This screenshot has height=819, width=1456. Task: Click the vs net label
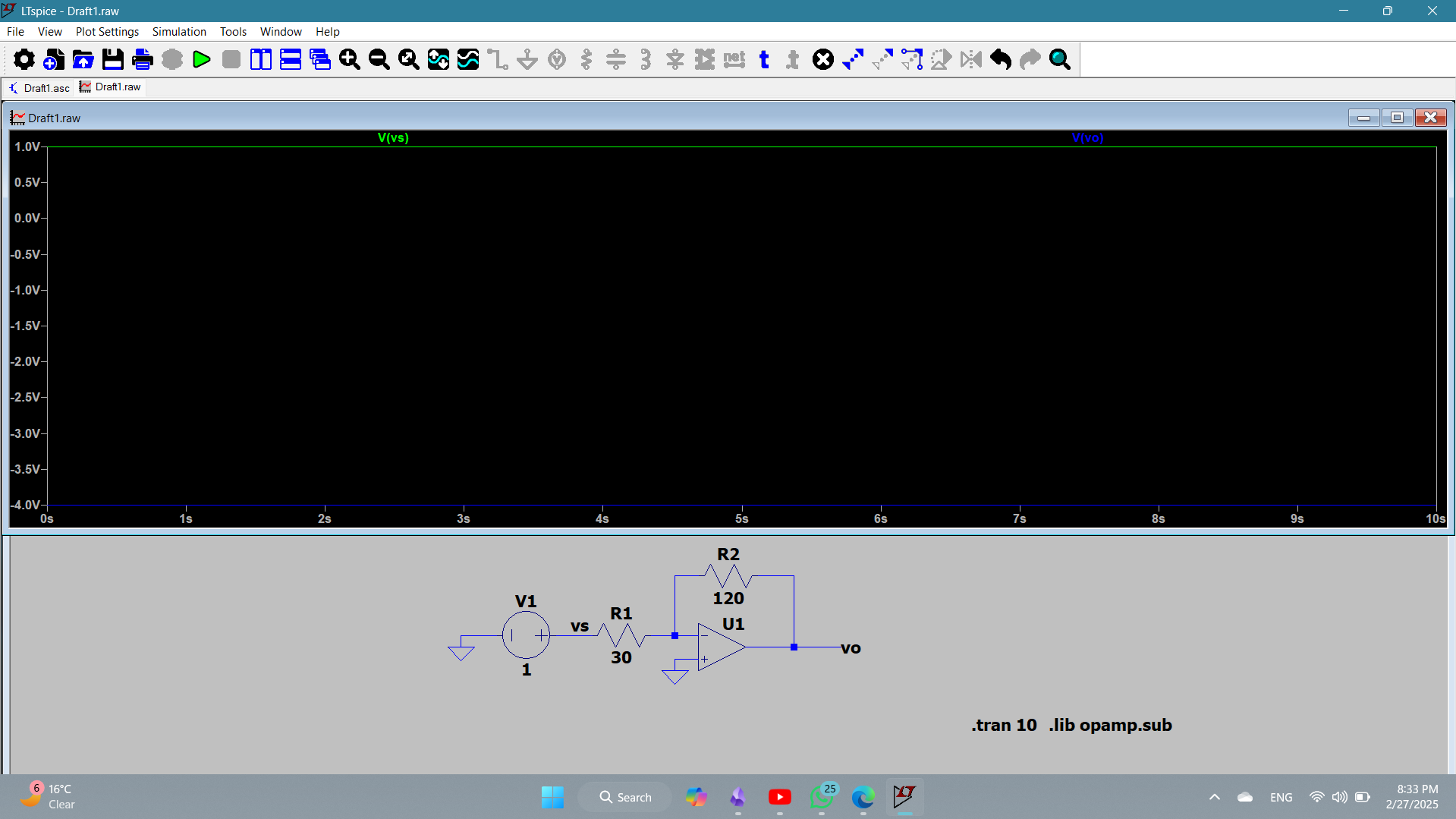click(580, 626)
